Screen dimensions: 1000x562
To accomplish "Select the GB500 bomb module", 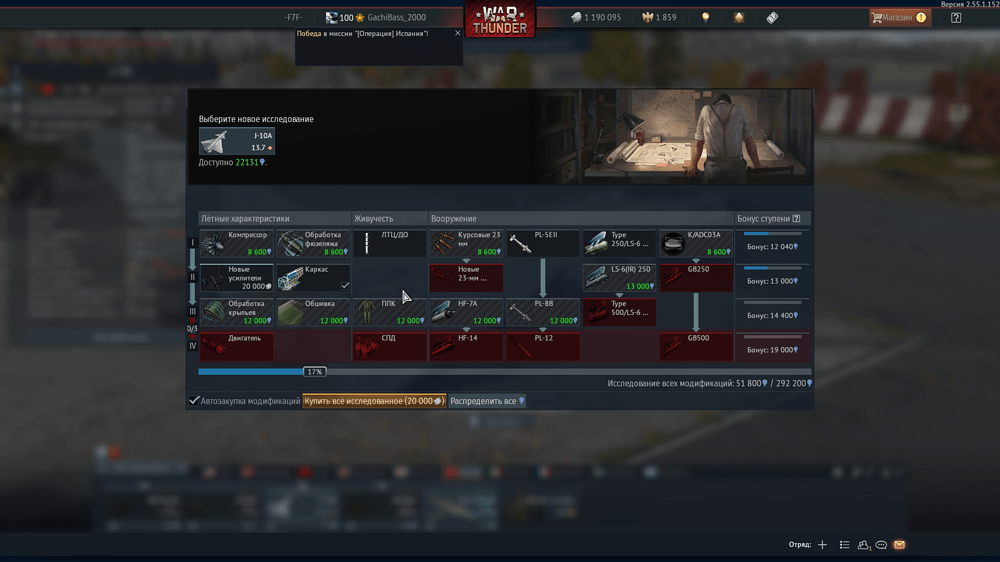I will [696, 346].
